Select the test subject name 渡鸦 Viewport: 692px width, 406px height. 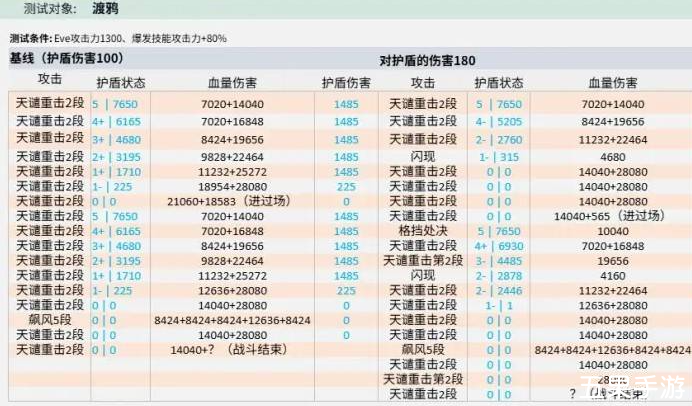pyautogui.click(x=105, y=8)
